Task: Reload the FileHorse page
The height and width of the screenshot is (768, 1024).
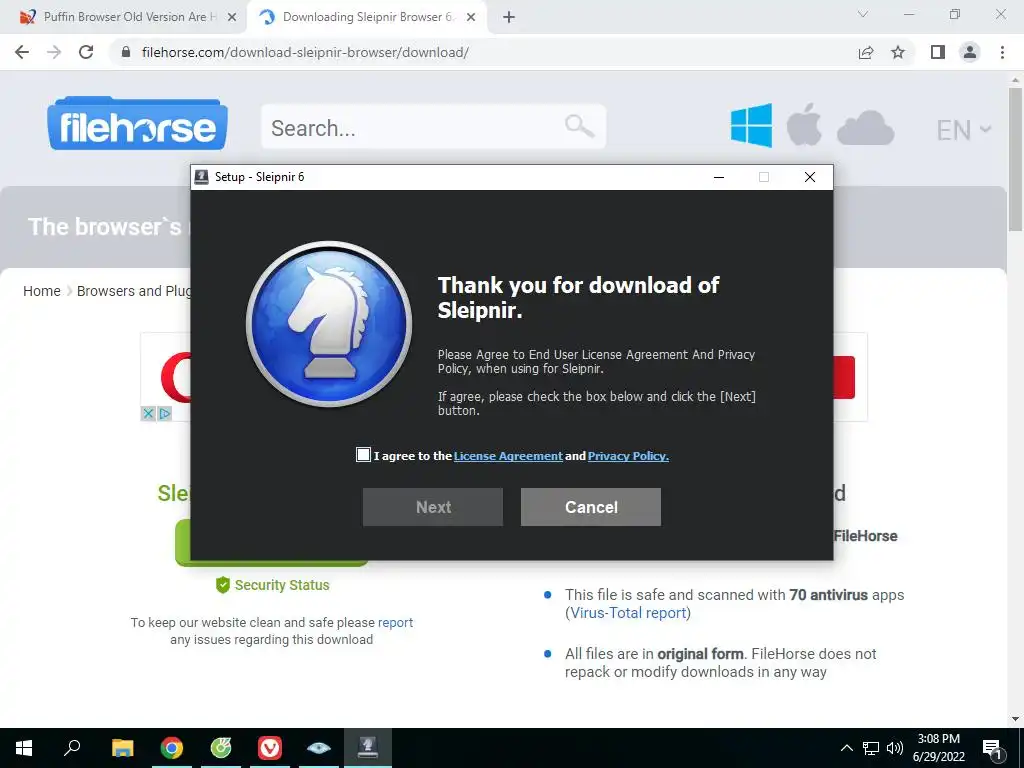Action: [x=86, y=52]
